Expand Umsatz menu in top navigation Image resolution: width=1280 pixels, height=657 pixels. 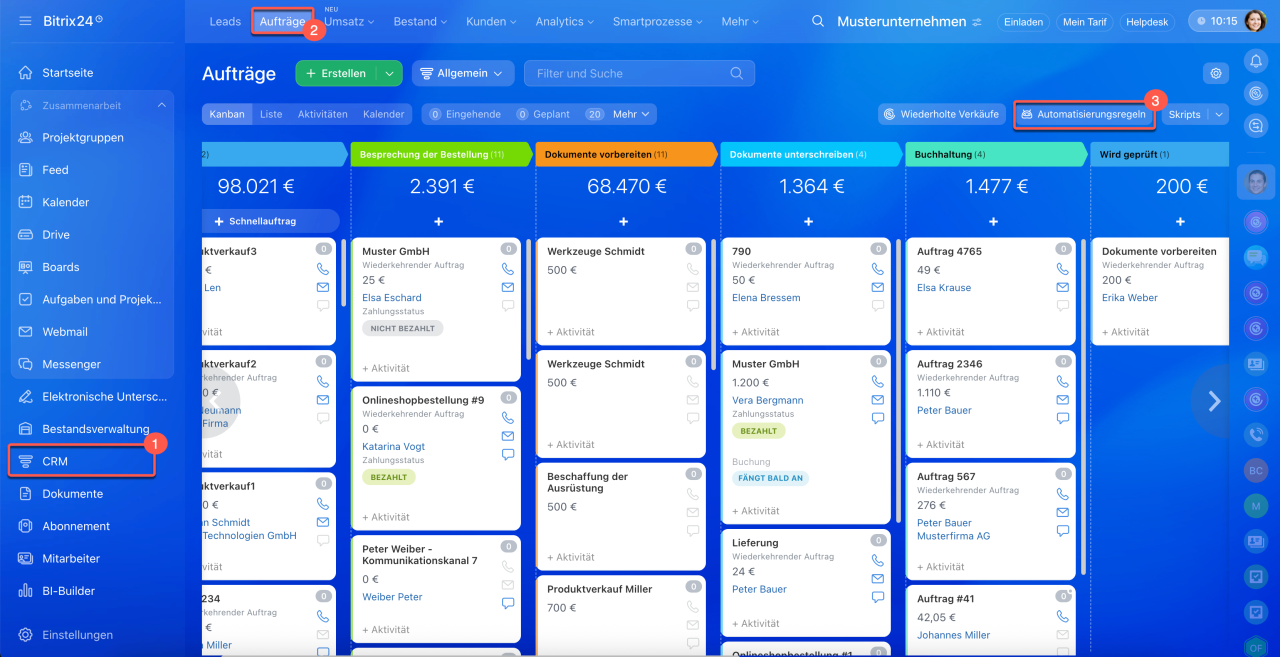(x=349, y=22)
